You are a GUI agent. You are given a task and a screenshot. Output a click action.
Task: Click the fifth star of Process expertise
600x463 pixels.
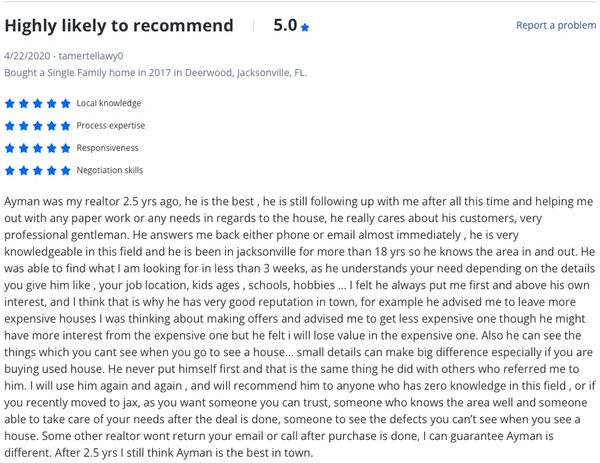(66, 126)
